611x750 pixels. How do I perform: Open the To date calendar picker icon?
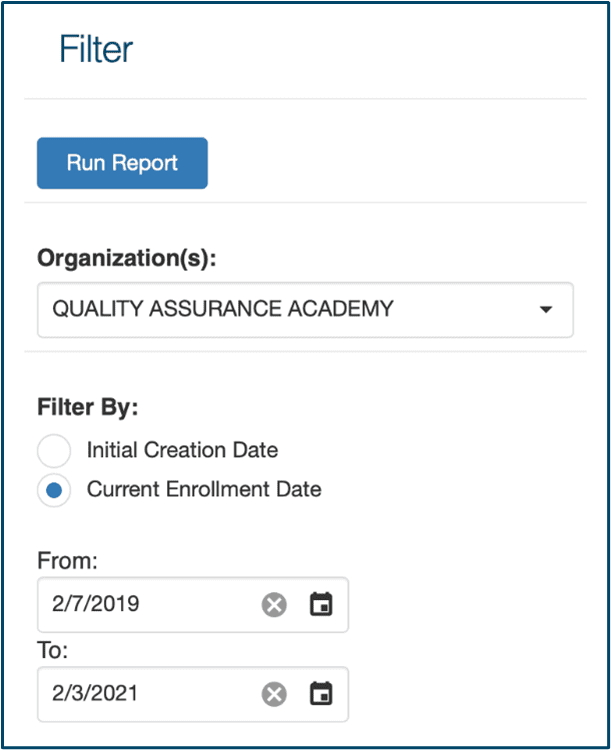[x=321, y=693]
